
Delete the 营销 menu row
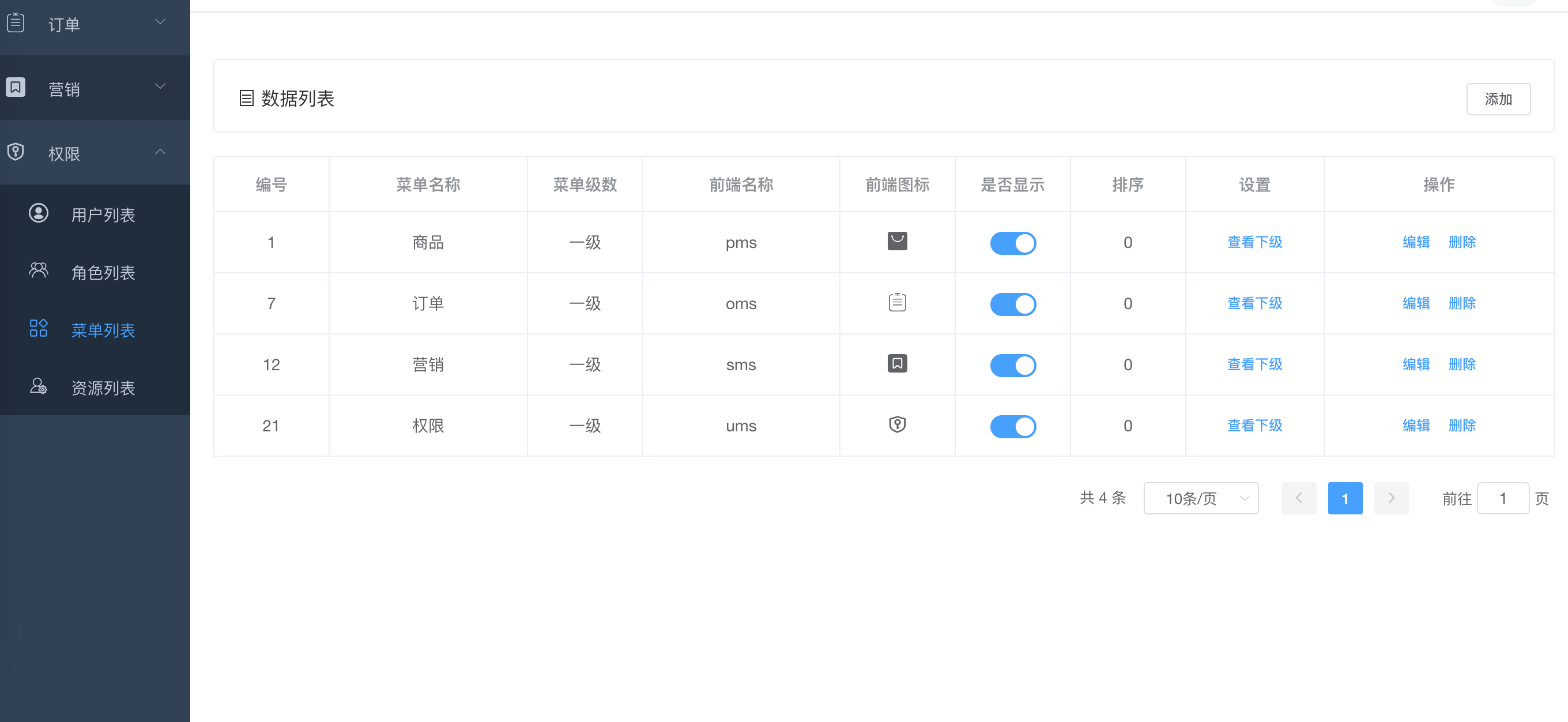(x=1462, y=364)
